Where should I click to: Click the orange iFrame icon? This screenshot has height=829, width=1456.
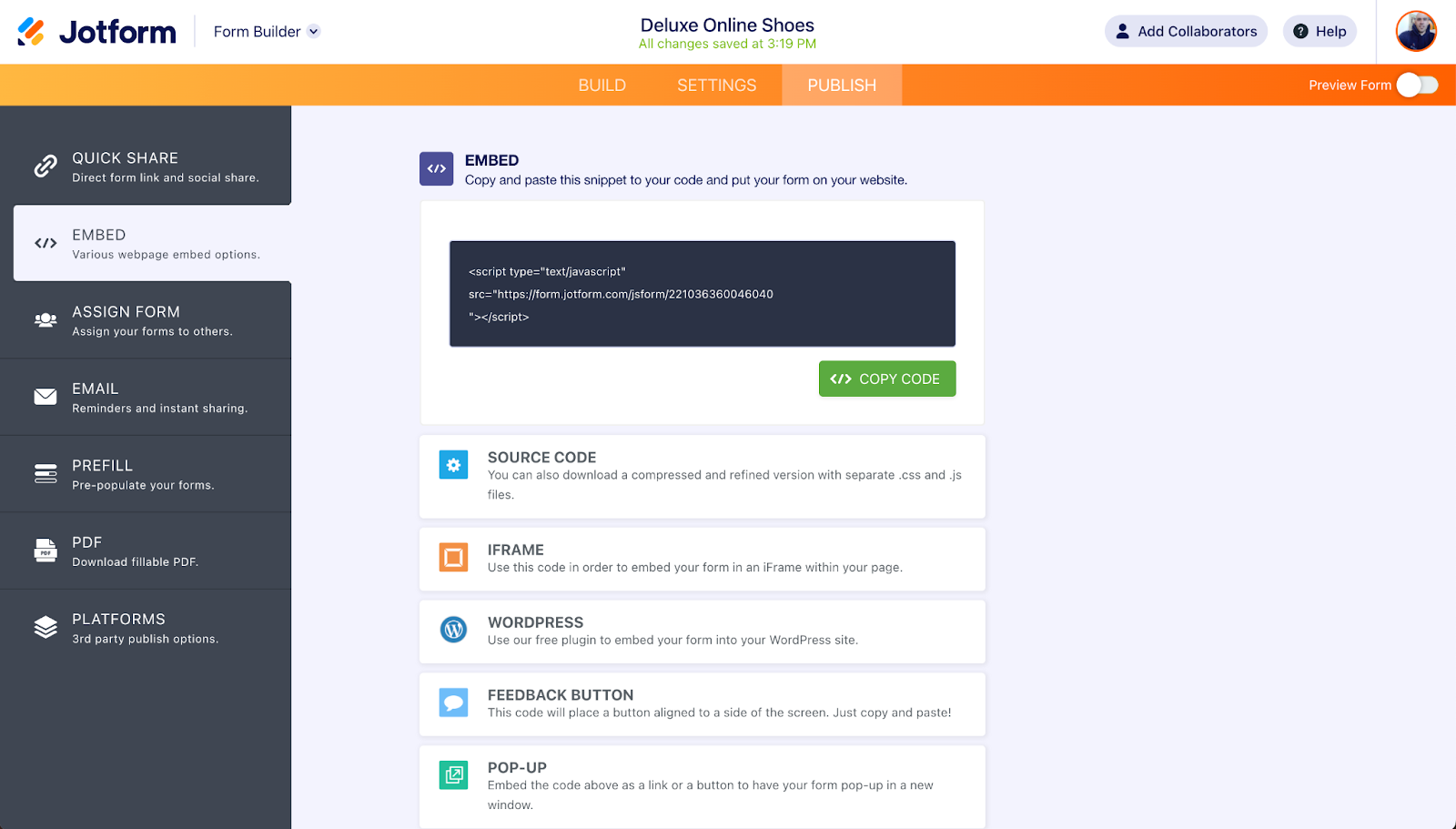pyautogui.click(x=453, y=557)
